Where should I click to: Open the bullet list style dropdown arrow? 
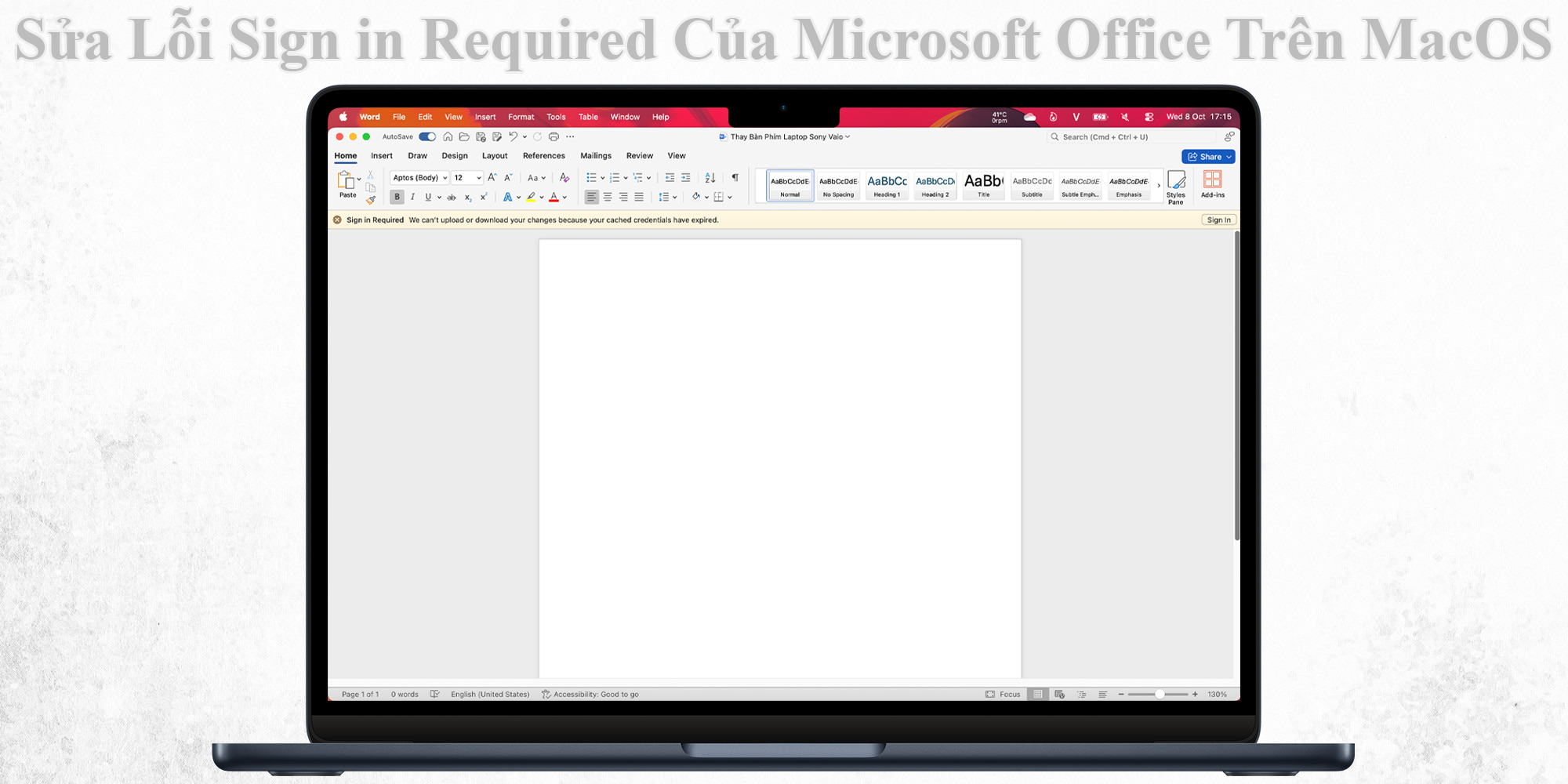(602, 178)
